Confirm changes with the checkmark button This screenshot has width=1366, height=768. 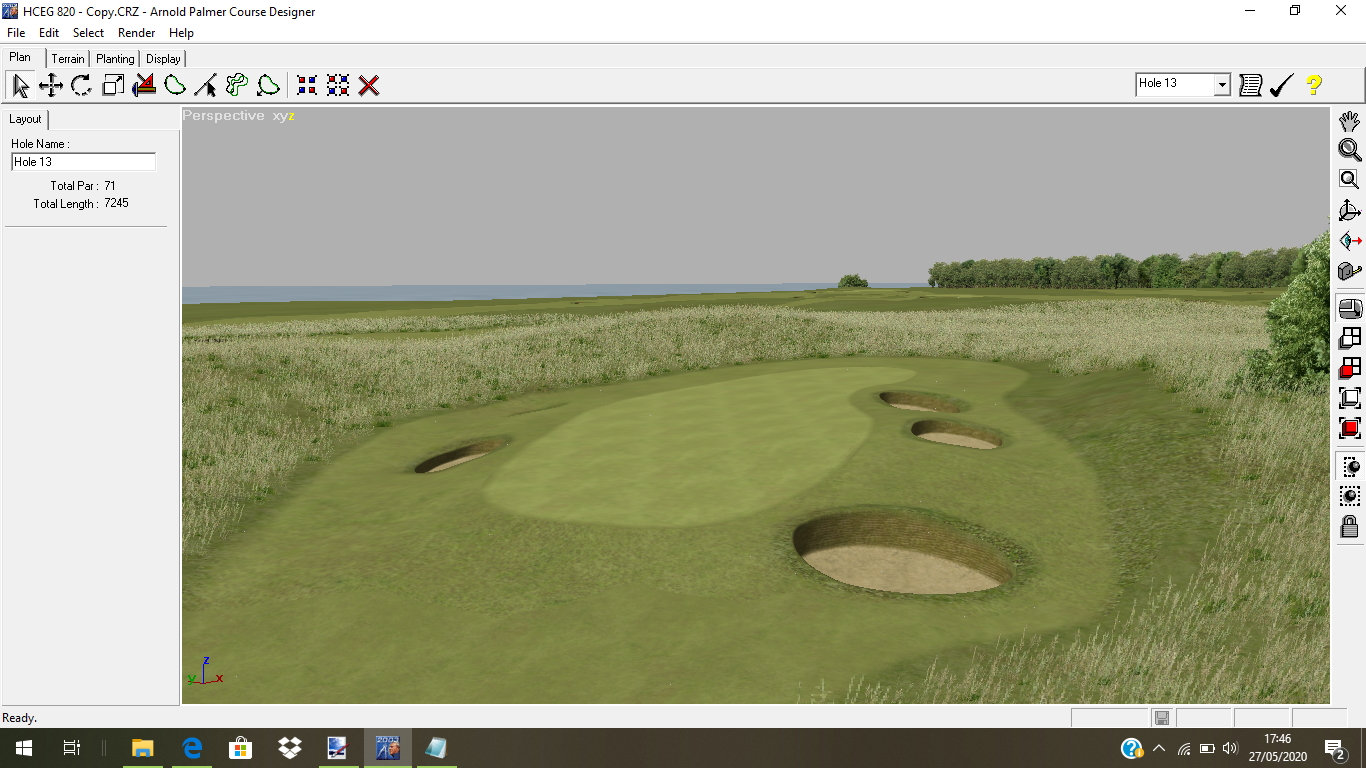(x=1282, y=85)
